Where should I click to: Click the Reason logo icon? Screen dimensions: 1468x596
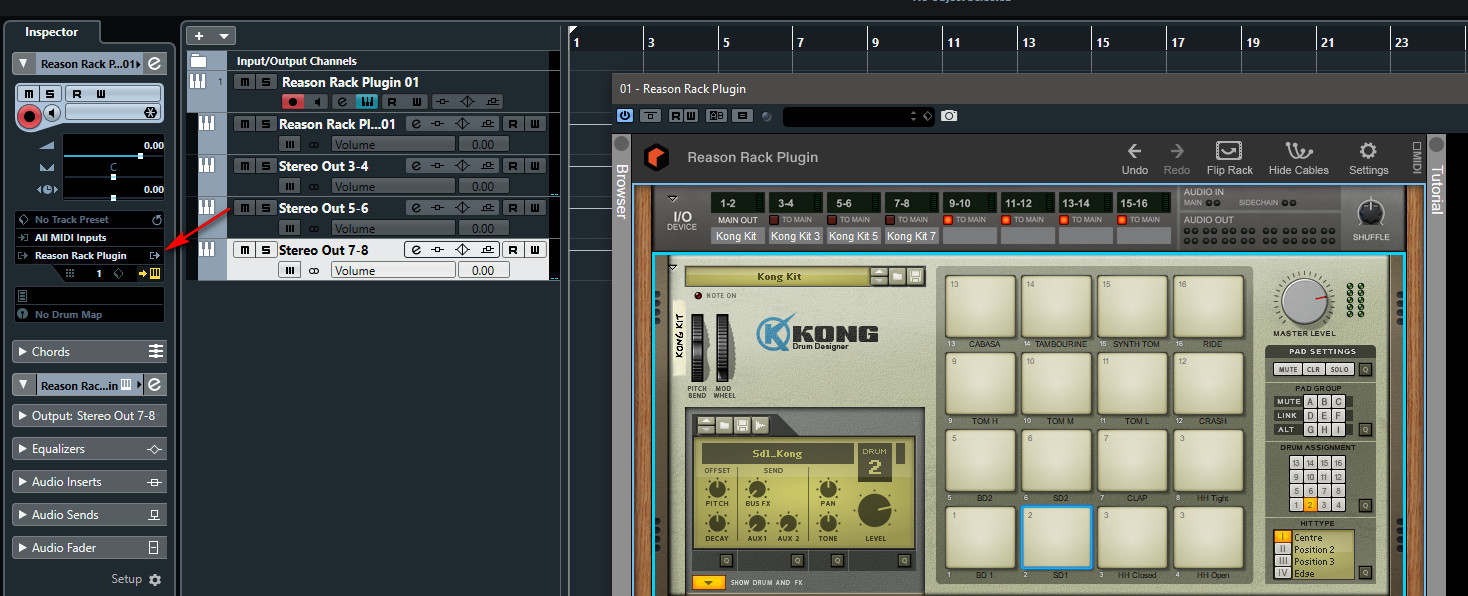[x=656, y=157]
